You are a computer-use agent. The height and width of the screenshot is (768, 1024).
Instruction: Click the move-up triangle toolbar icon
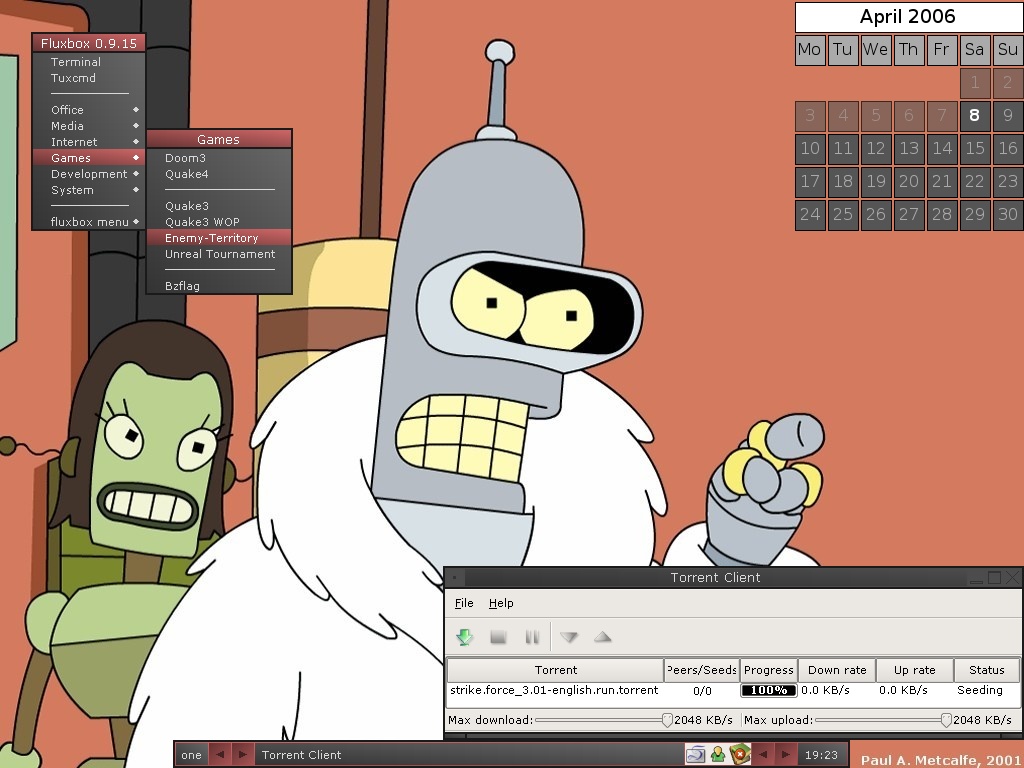pyautogui.click(x=602, y=636)
